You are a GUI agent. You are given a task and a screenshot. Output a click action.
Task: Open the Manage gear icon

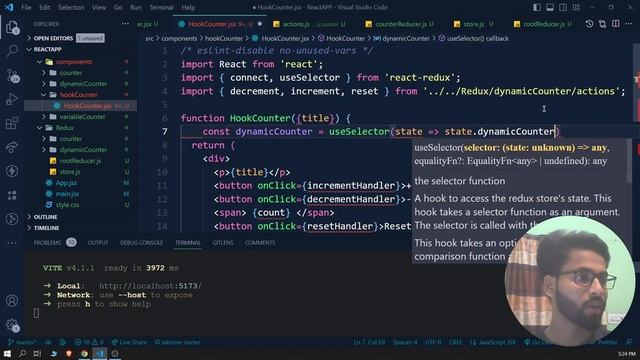(12, 325)
